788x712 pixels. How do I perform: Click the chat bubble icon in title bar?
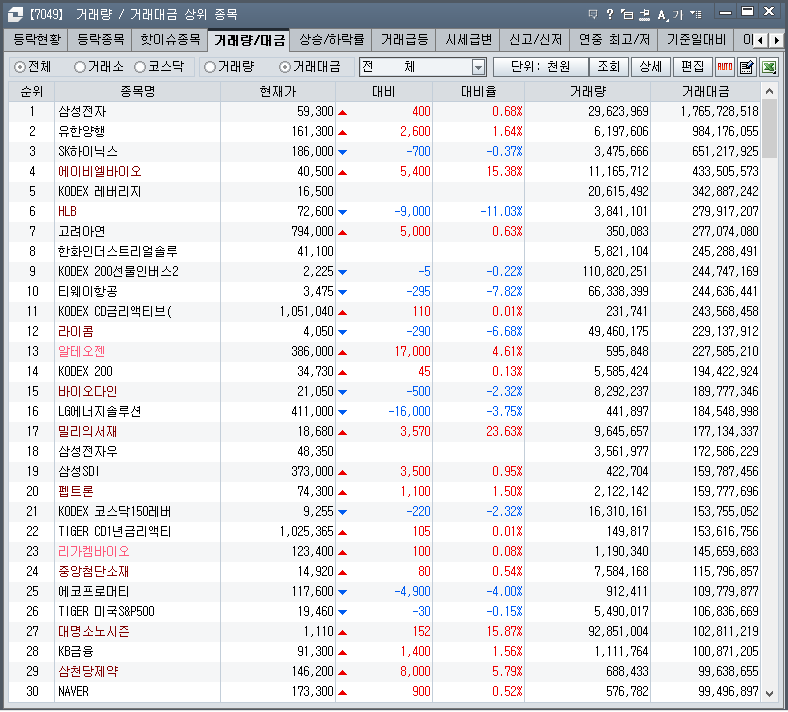pos(593,14)
